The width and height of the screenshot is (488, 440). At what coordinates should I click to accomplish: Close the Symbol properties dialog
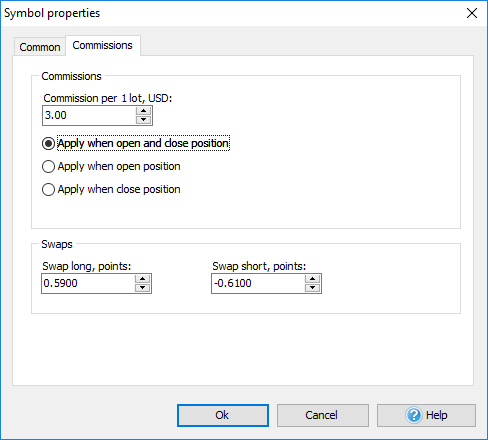pos(472,13)
